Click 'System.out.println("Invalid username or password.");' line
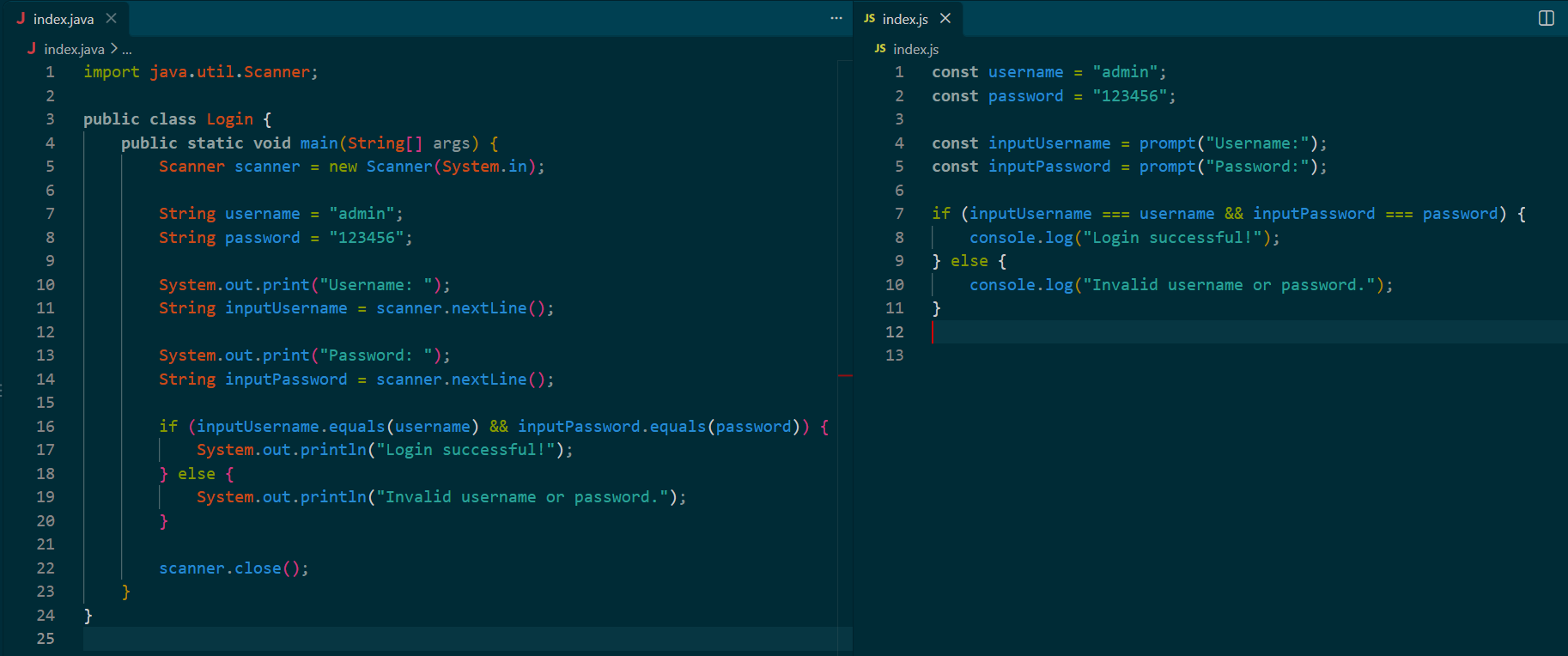Screen dimensions: 1568x656 (441, 497)
